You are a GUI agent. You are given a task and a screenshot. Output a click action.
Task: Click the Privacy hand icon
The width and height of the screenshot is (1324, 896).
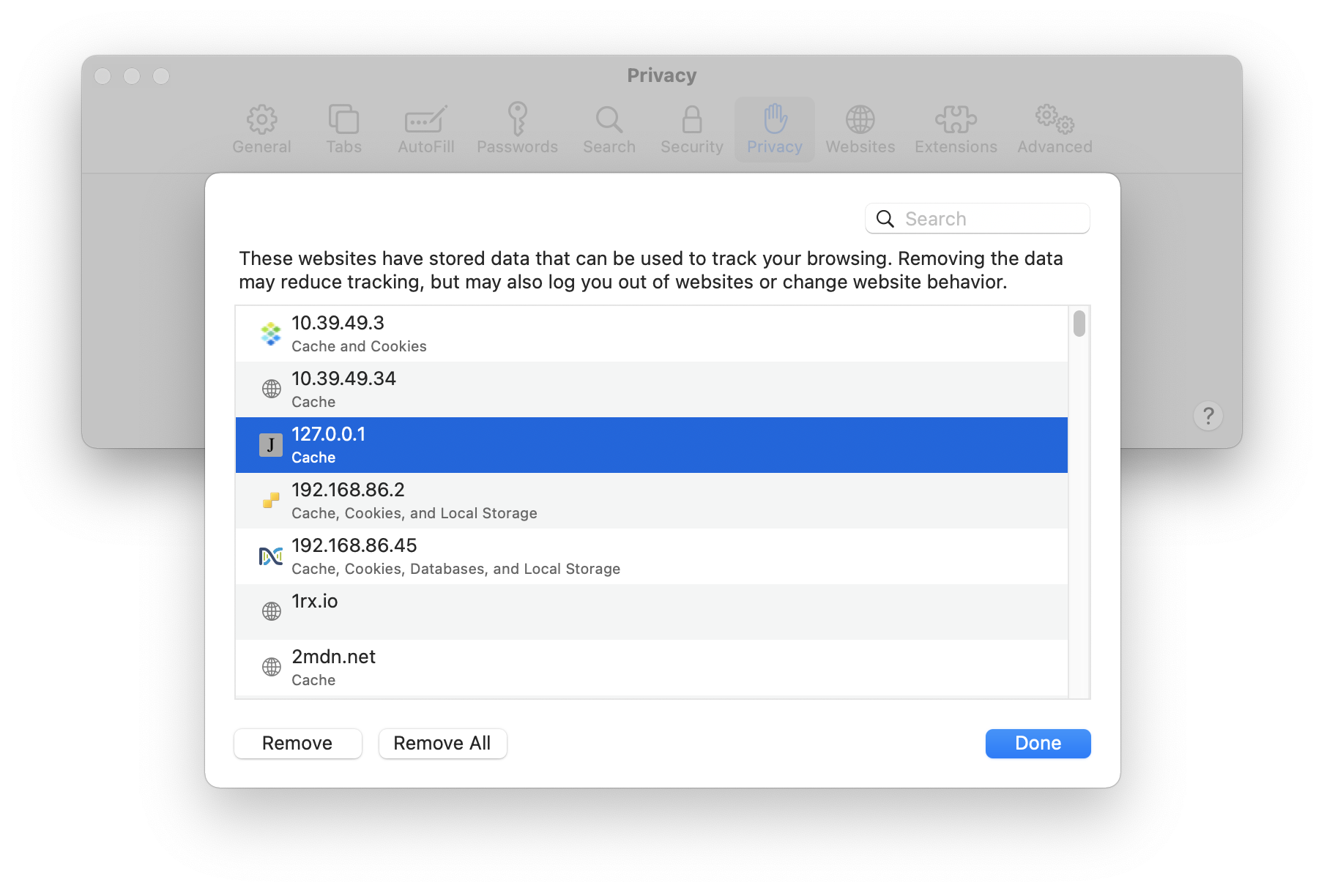coord(774,128)
